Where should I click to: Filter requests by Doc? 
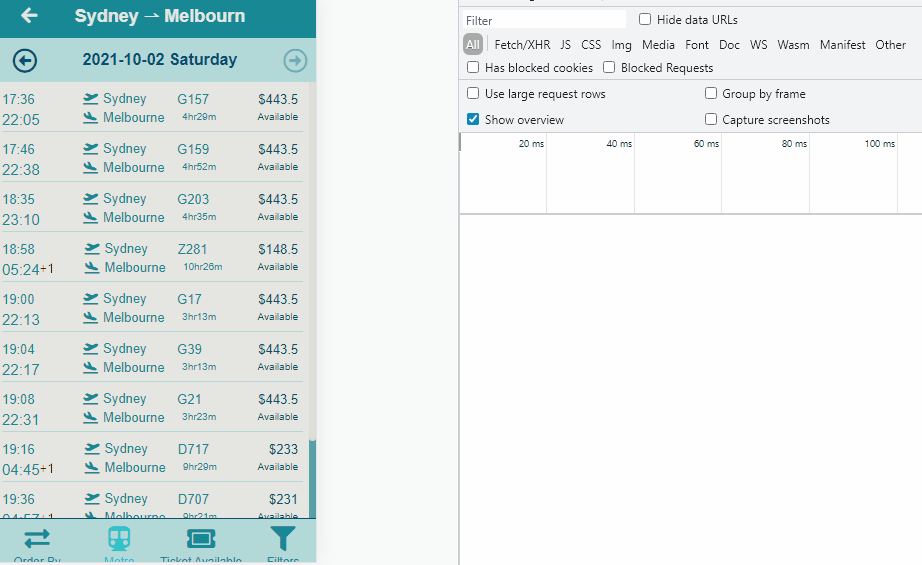point(729,45)
